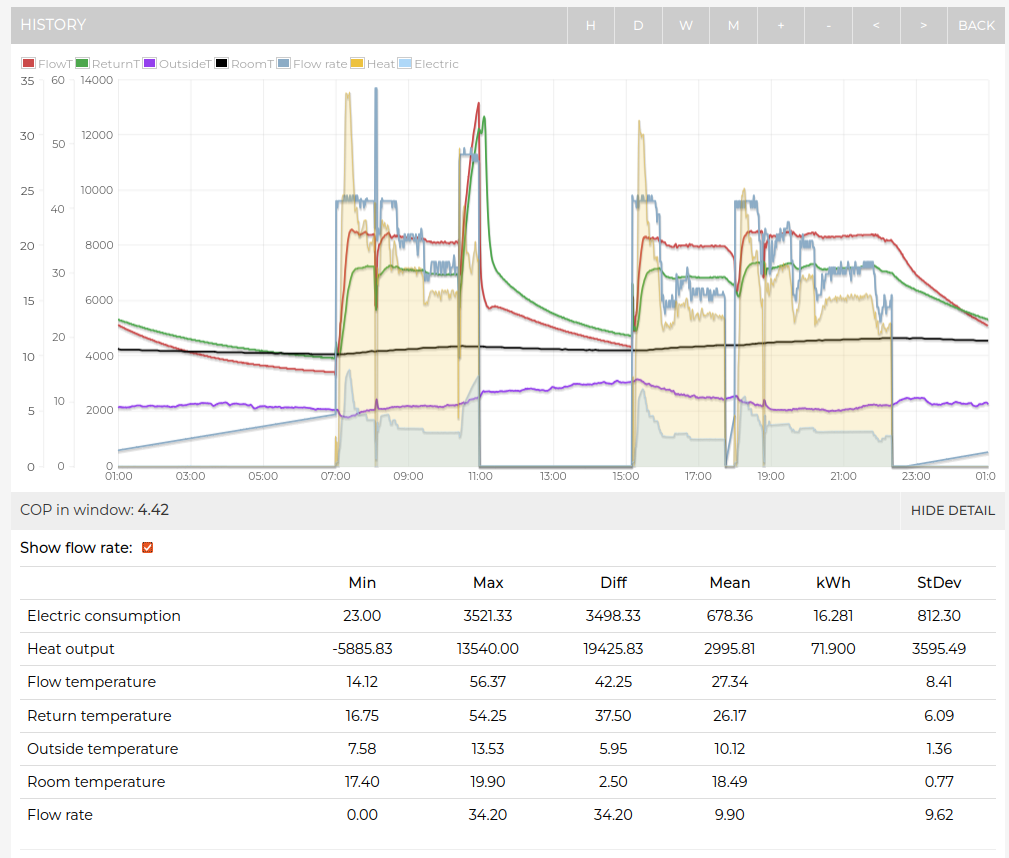
Task: Switch to weekly history view
Action: [x=686, y=25]
